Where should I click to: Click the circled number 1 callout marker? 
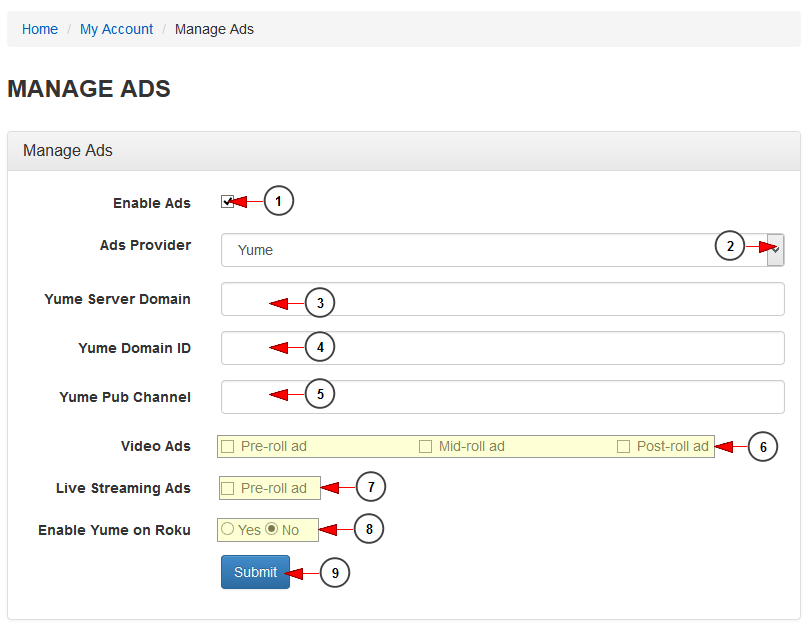click(x=279, y=201)
